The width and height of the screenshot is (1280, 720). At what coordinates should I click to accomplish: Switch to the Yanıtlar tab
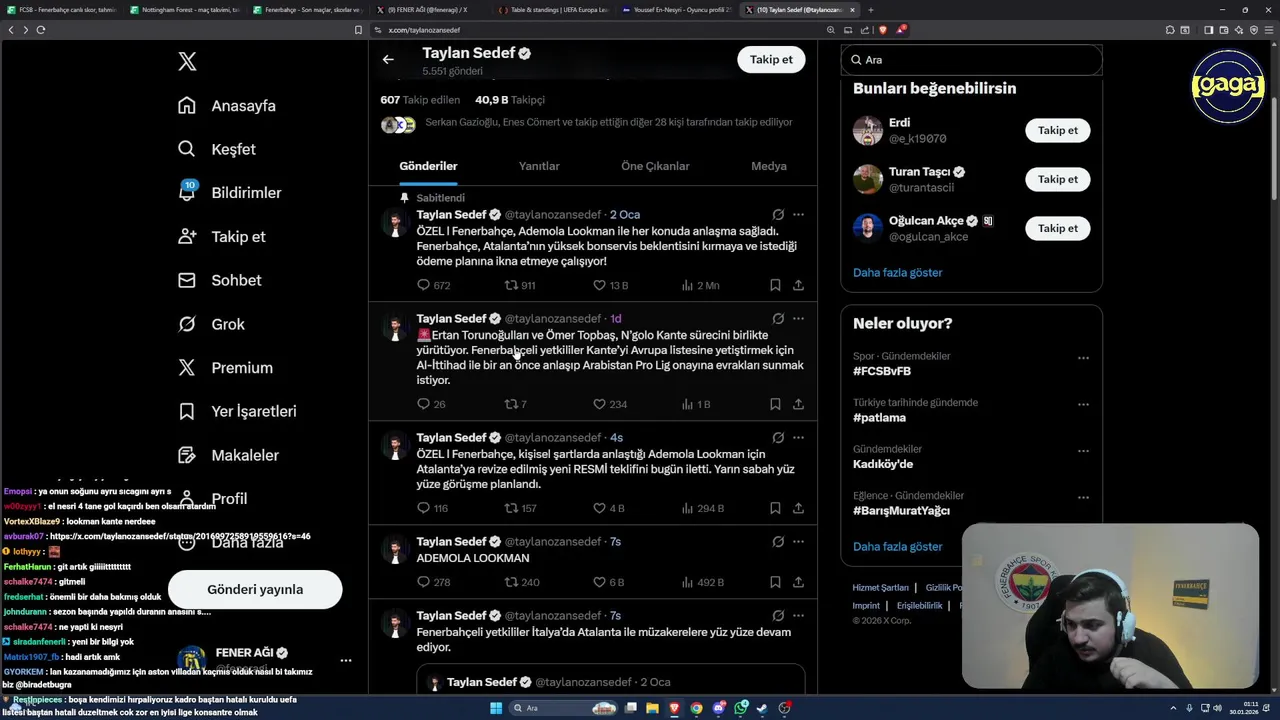539,166
